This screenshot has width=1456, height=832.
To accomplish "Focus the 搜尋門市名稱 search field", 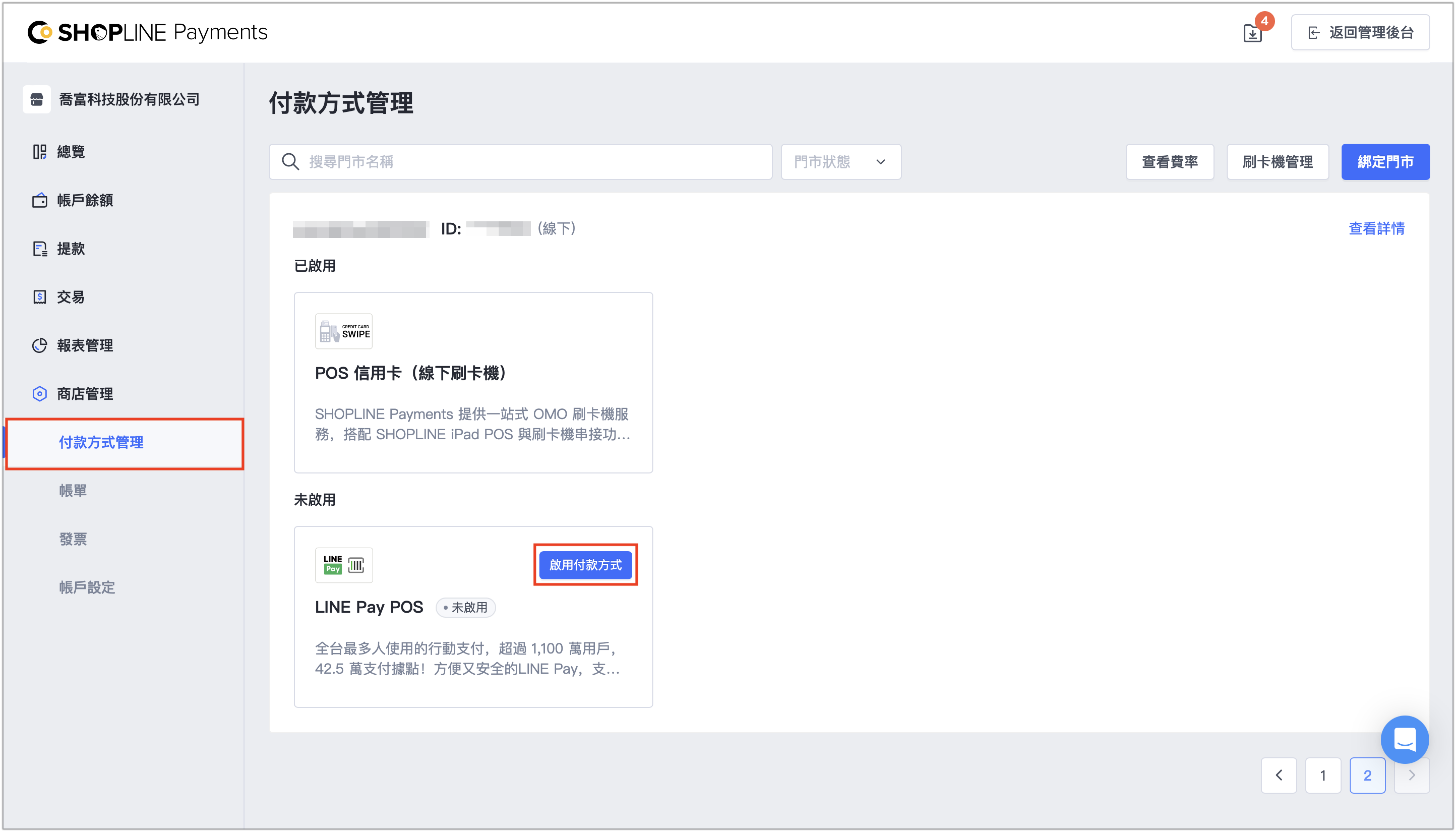I will tap(520, 162).
